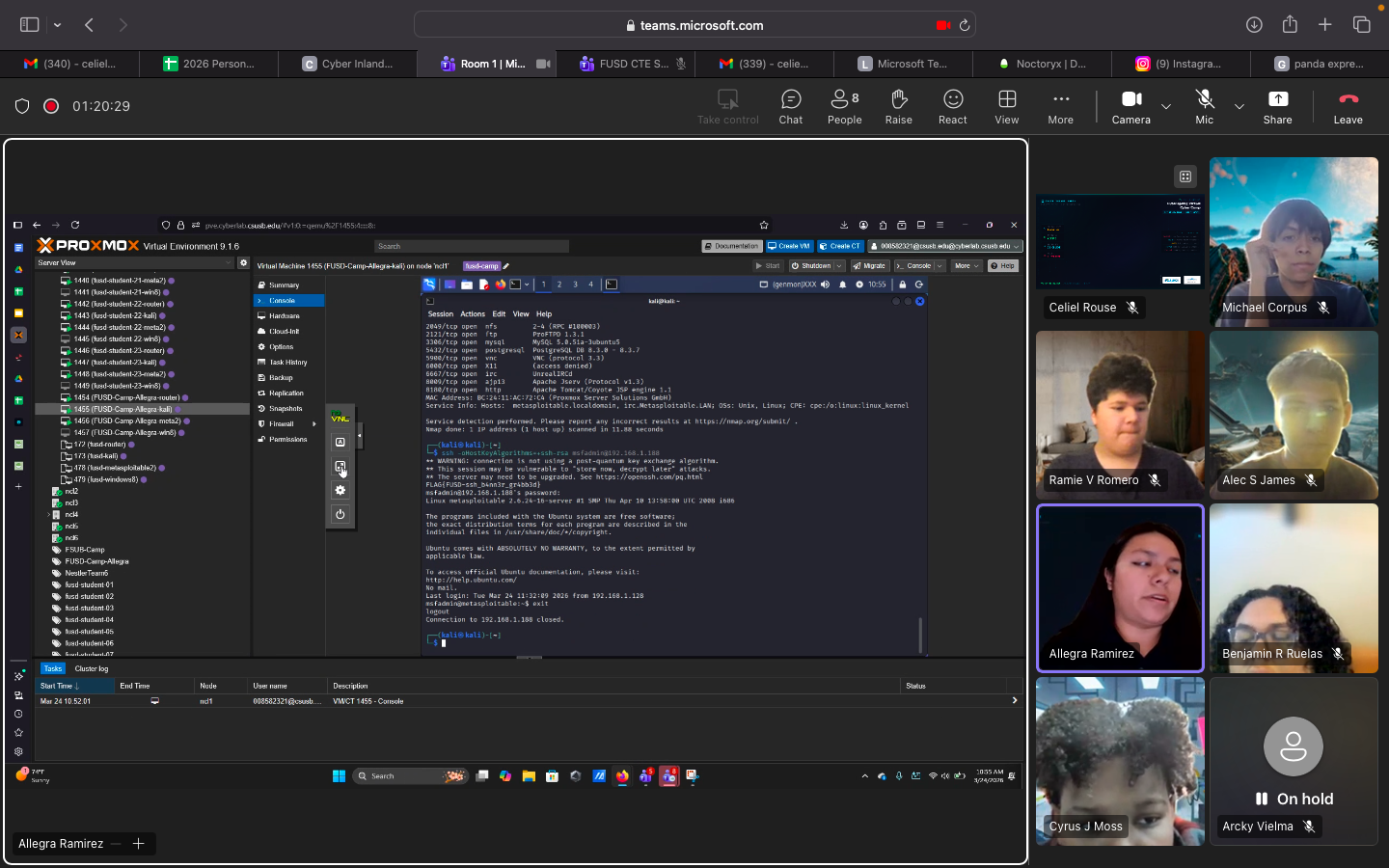Expand the Mic options chevron
Viewport: 1389px width, 868px height.
[1239, 106]
